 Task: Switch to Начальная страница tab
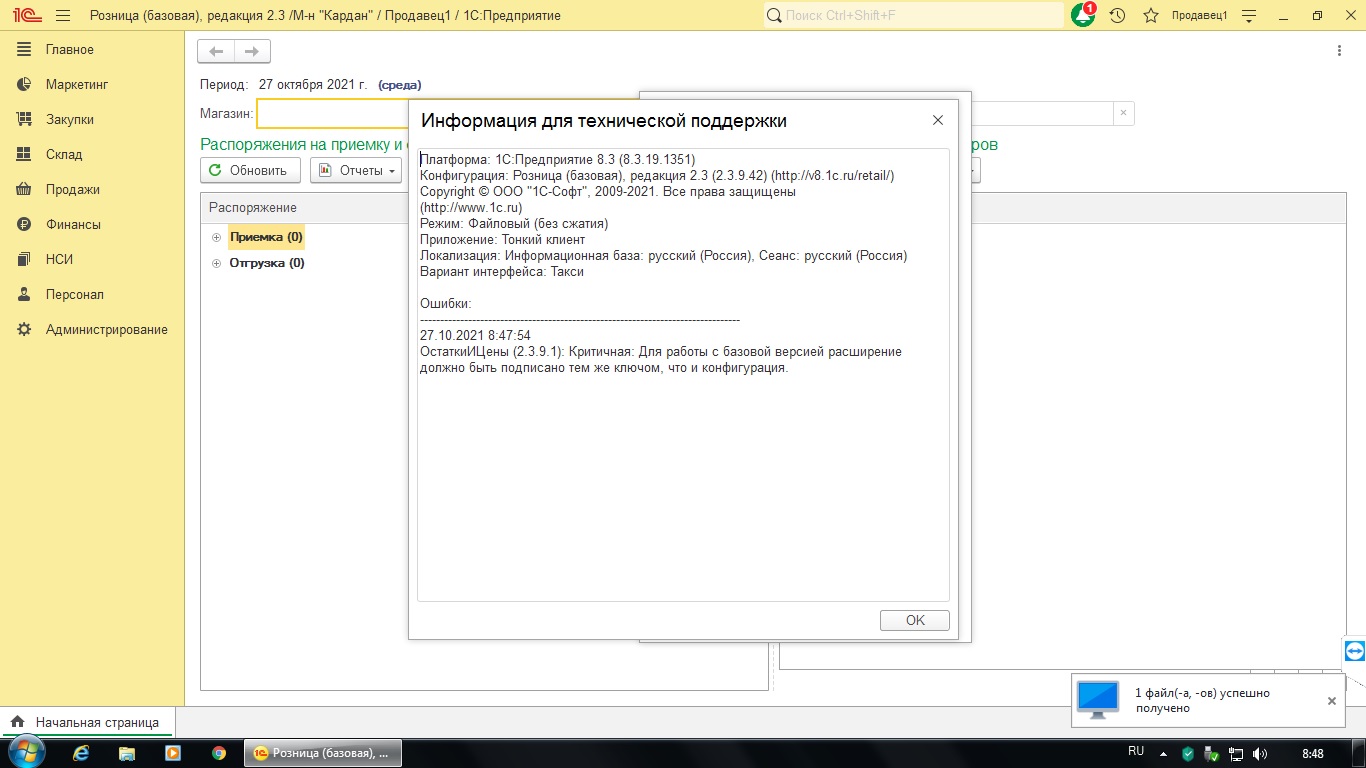[86, 722]
